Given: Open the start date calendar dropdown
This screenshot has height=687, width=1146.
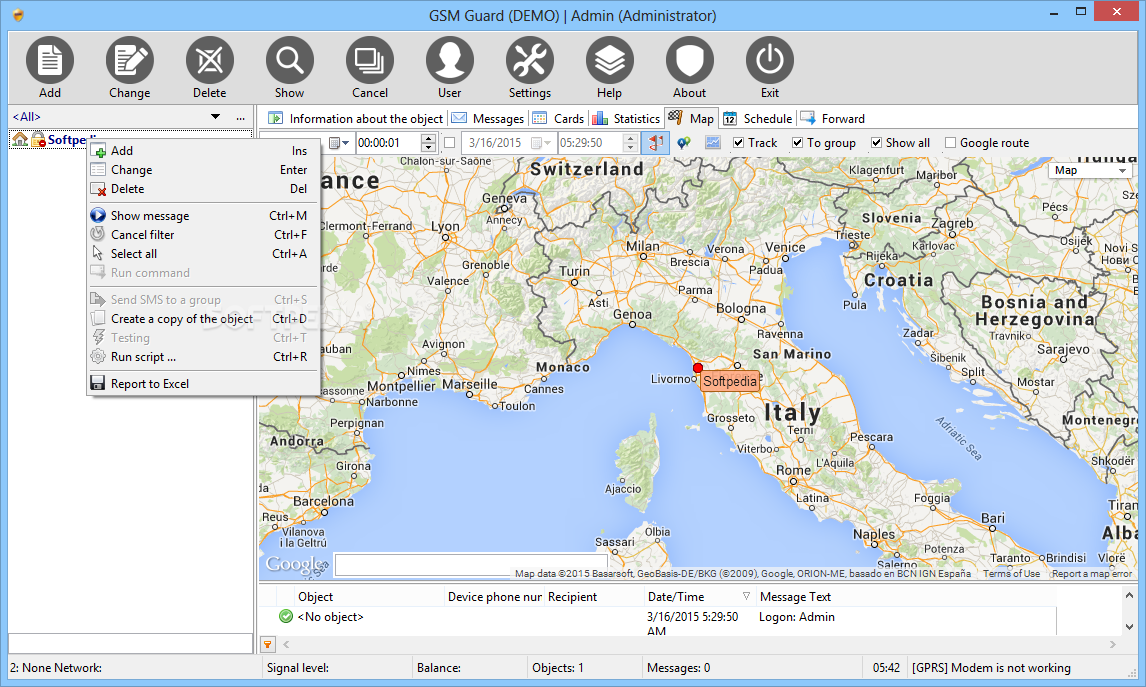Looking at the screenshot, I should point(340,143).
